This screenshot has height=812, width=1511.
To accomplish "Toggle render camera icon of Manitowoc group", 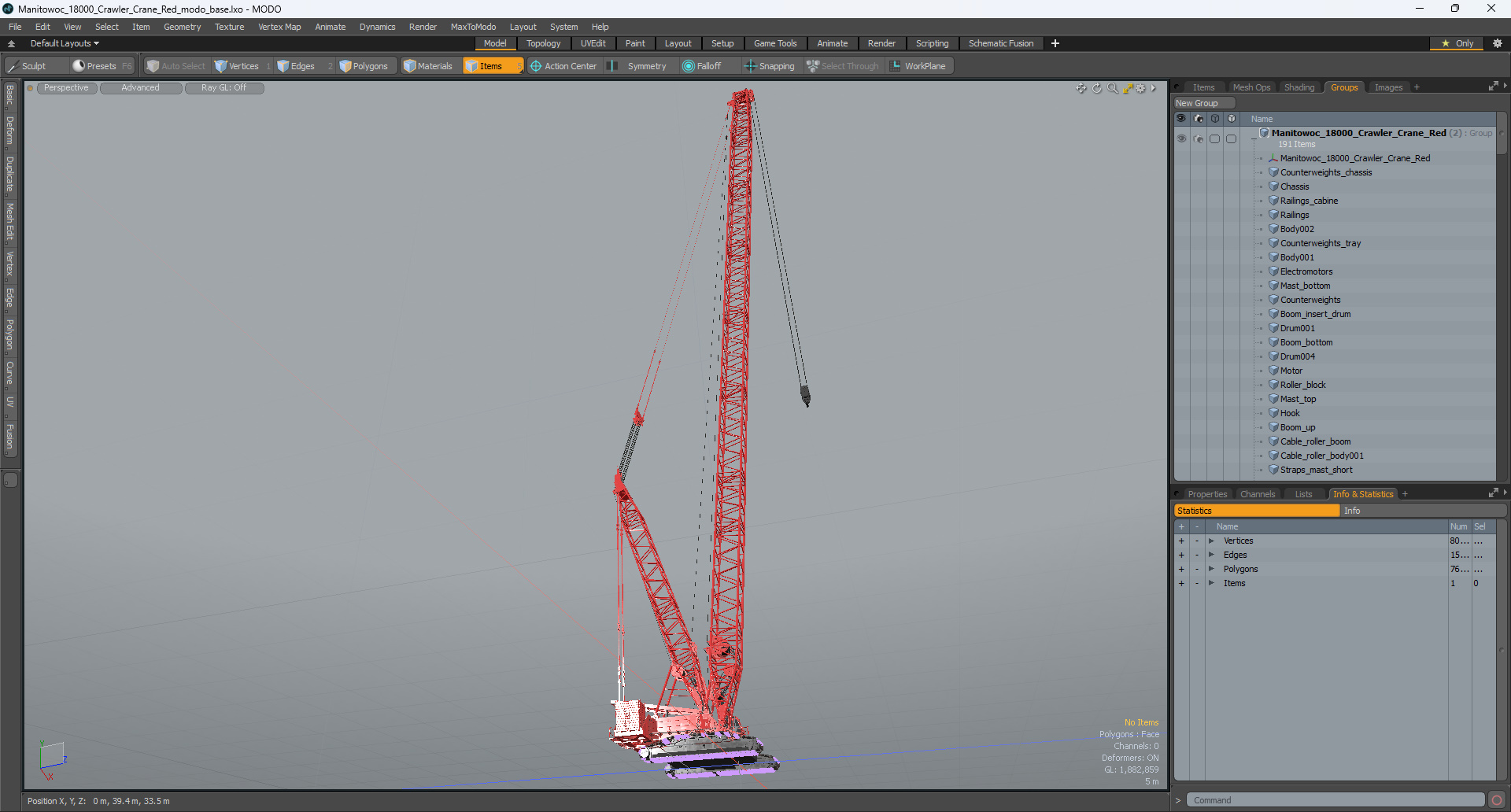I will point(1199,138).
